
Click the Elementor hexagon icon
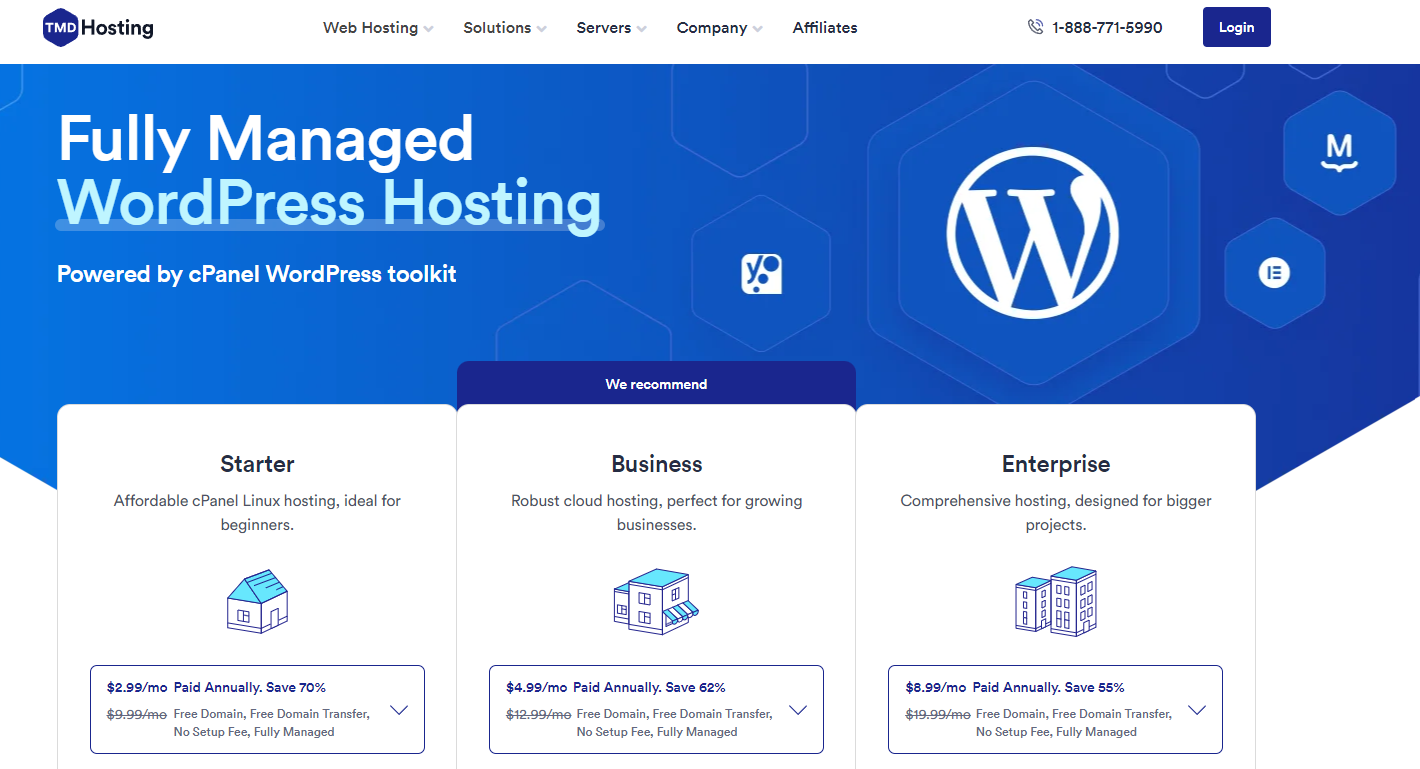coord(1274,272)
